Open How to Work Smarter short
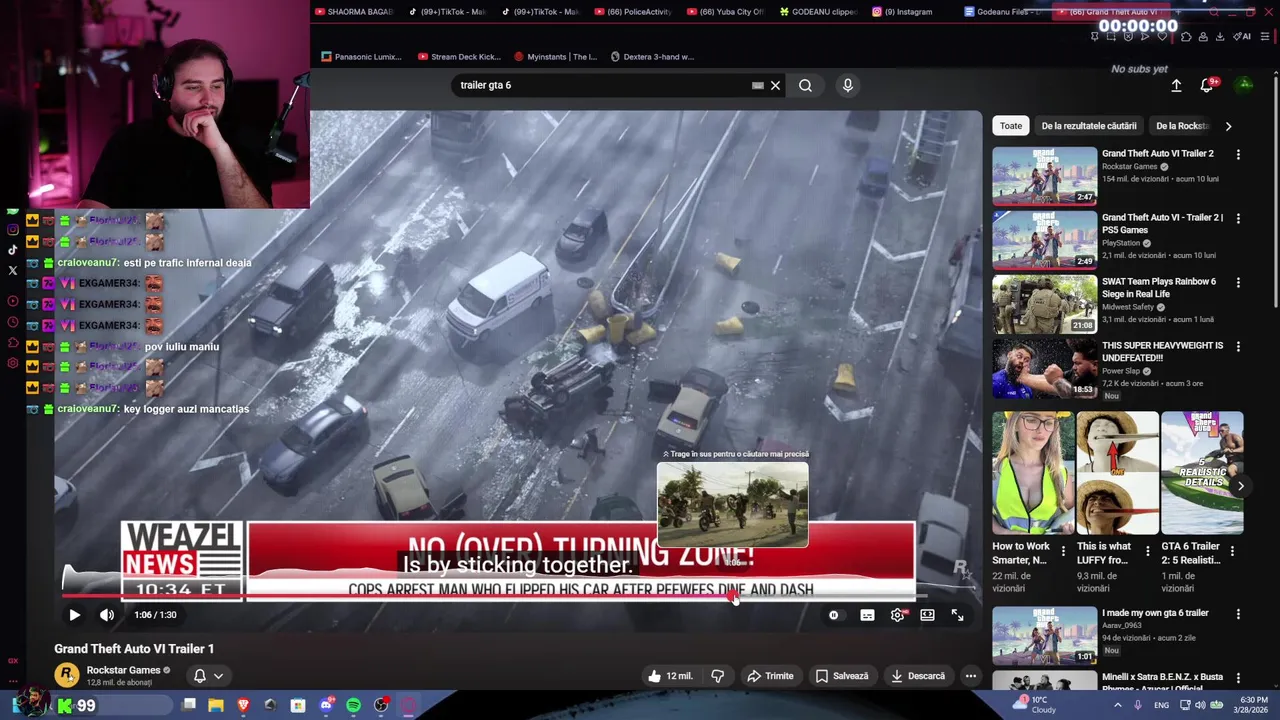 [1032, 472]
